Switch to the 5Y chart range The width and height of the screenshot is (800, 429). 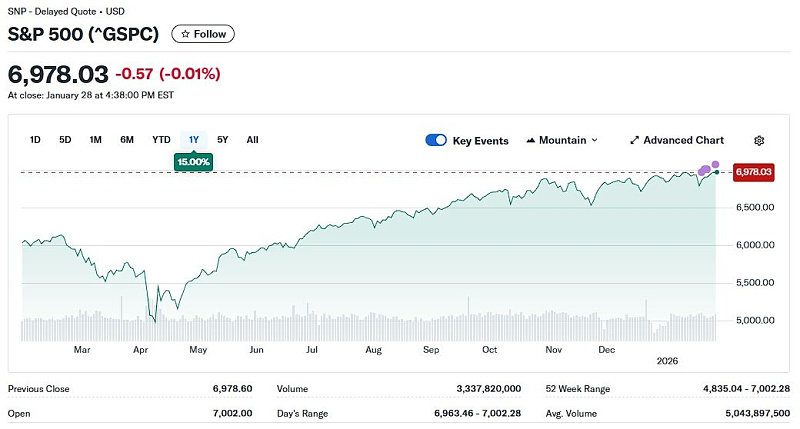click(222, 140)
